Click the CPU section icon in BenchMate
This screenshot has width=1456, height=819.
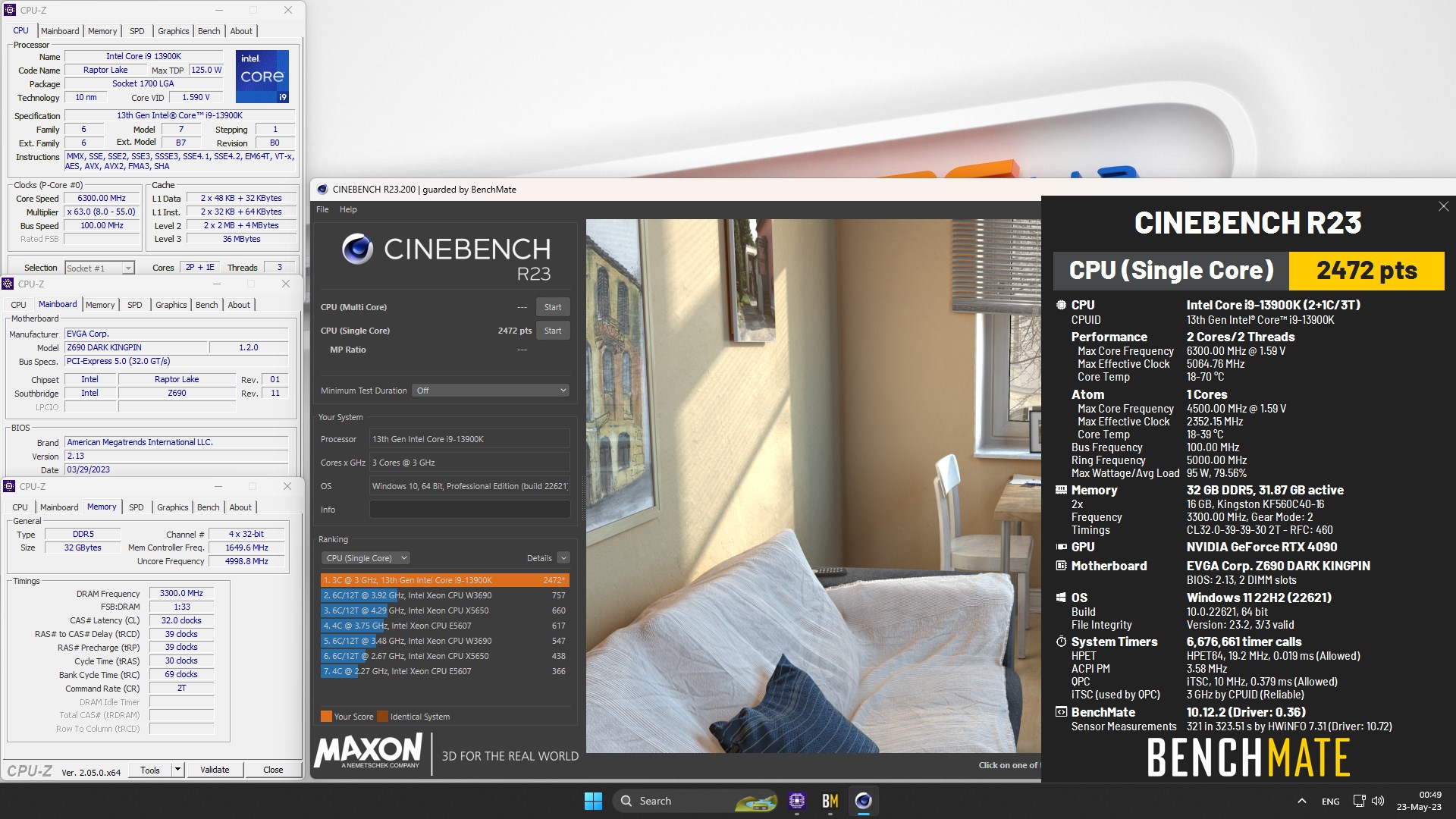[1061, 305]
